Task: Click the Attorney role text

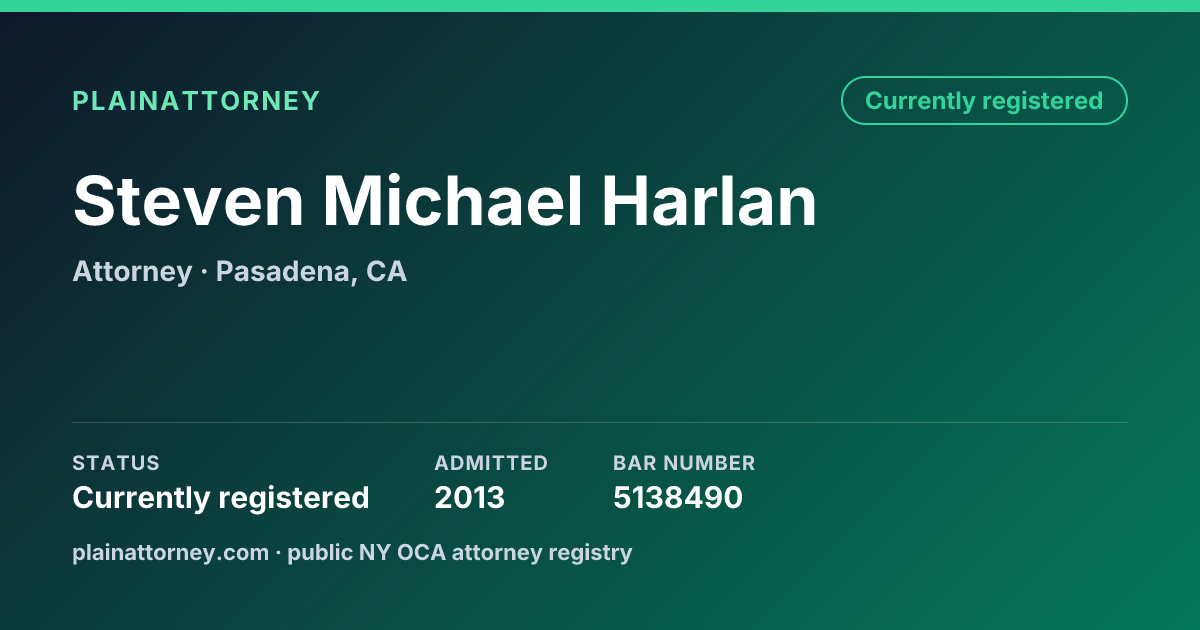Action: coord(132,272)
